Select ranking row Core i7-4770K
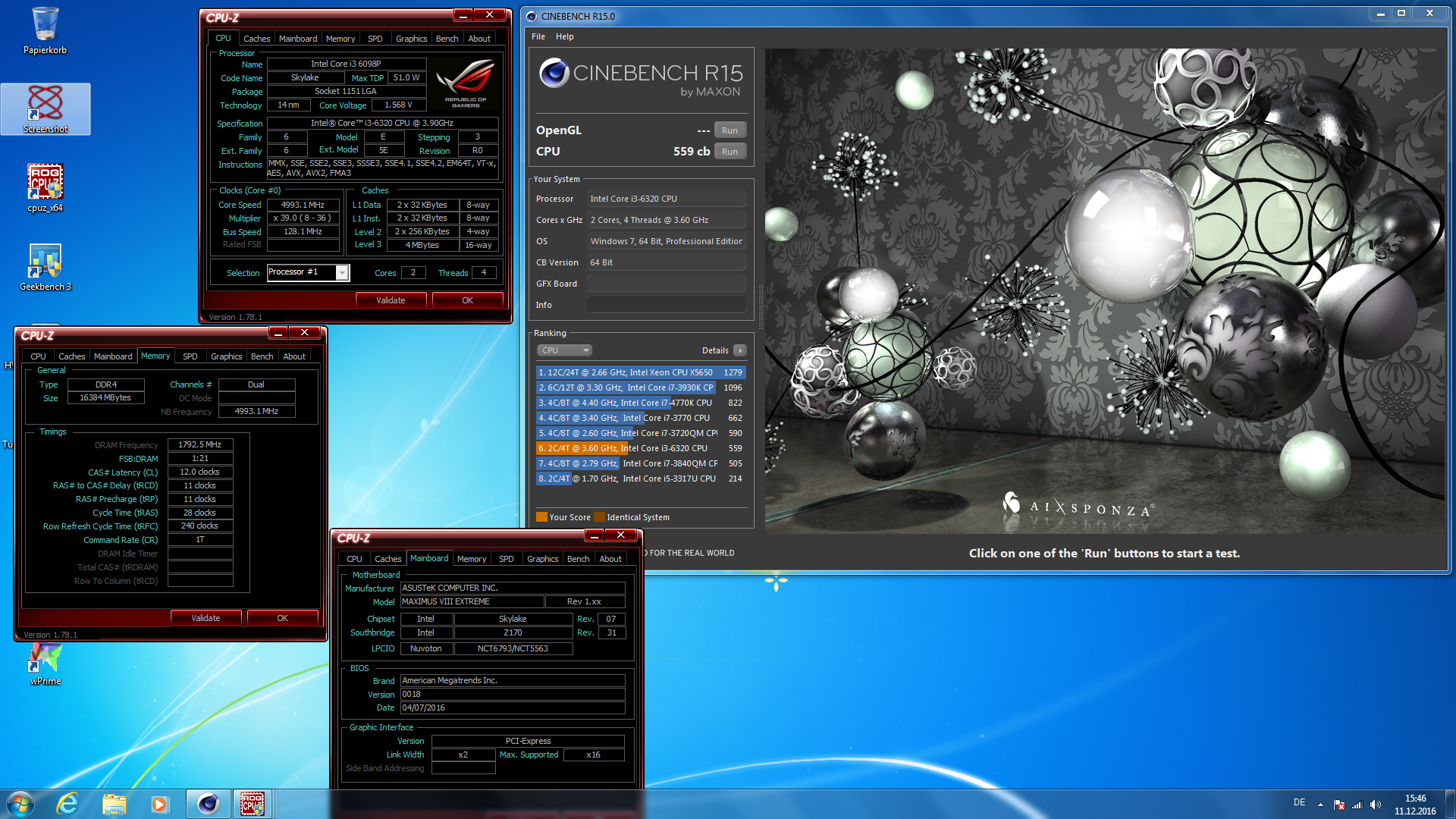1456x819 pixels. point(641,403)
